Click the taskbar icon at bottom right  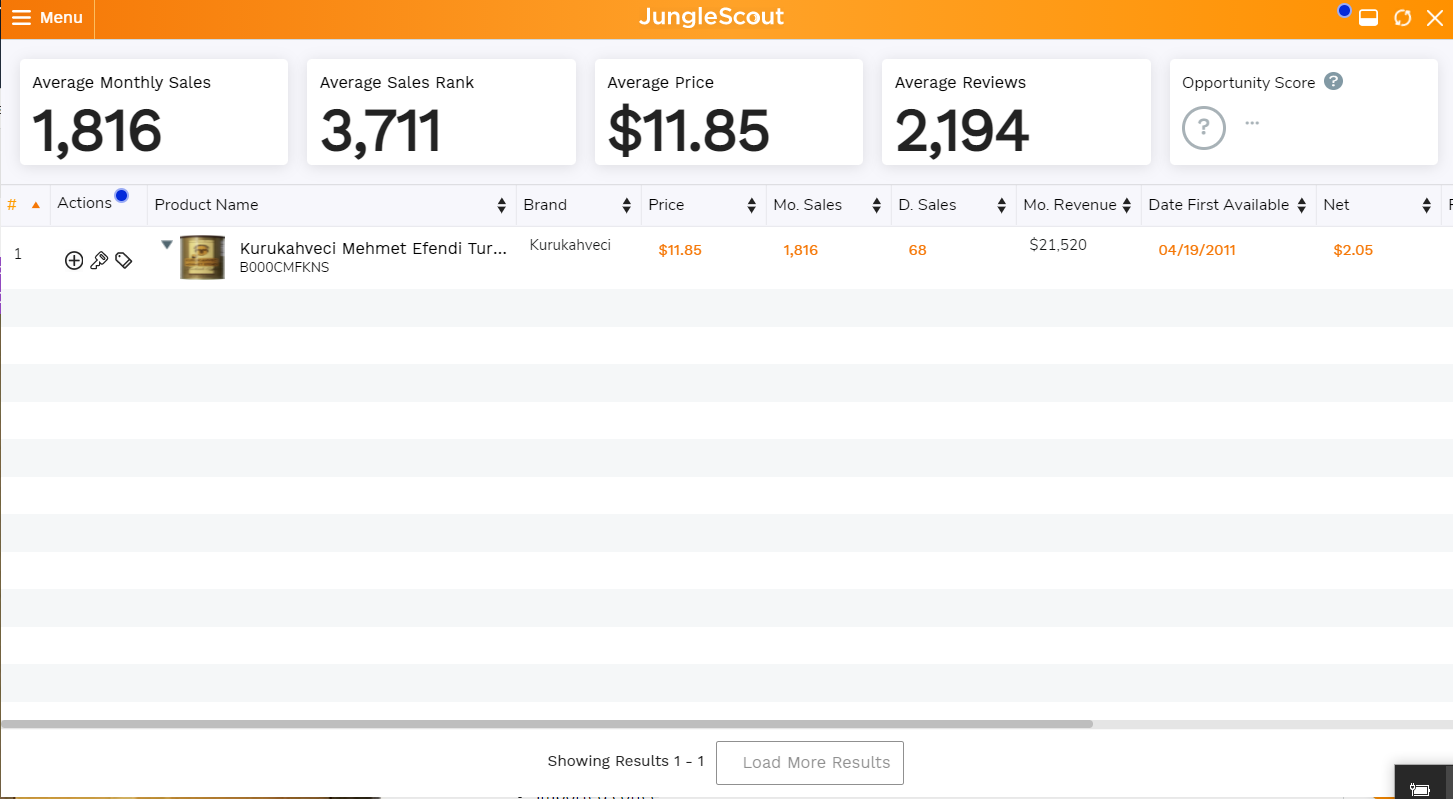pyautogui.click(x=1419, y=789)
